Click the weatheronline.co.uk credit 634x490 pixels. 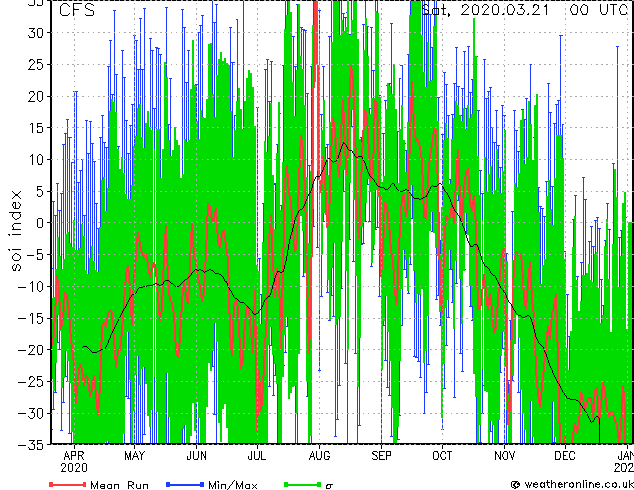[572, 484]
